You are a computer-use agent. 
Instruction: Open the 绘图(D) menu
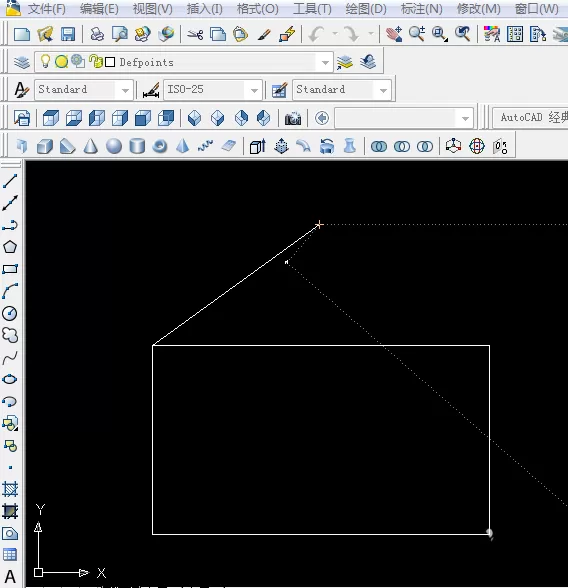coord(366,9)
